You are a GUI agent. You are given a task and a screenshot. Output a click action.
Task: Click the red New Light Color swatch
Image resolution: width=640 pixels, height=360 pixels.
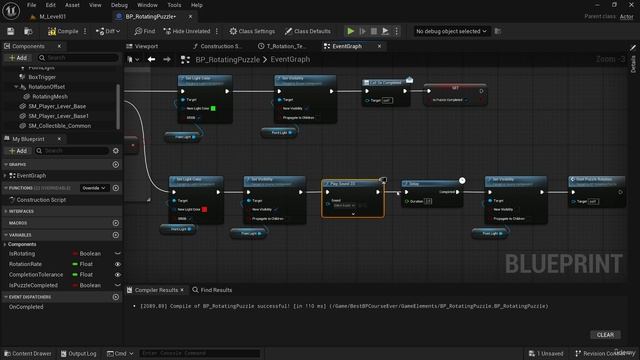(x=204, y=209)
